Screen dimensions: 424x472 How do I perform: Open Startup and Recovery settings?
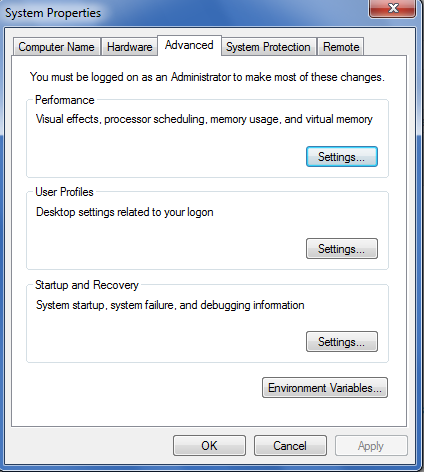pos(342,342)
